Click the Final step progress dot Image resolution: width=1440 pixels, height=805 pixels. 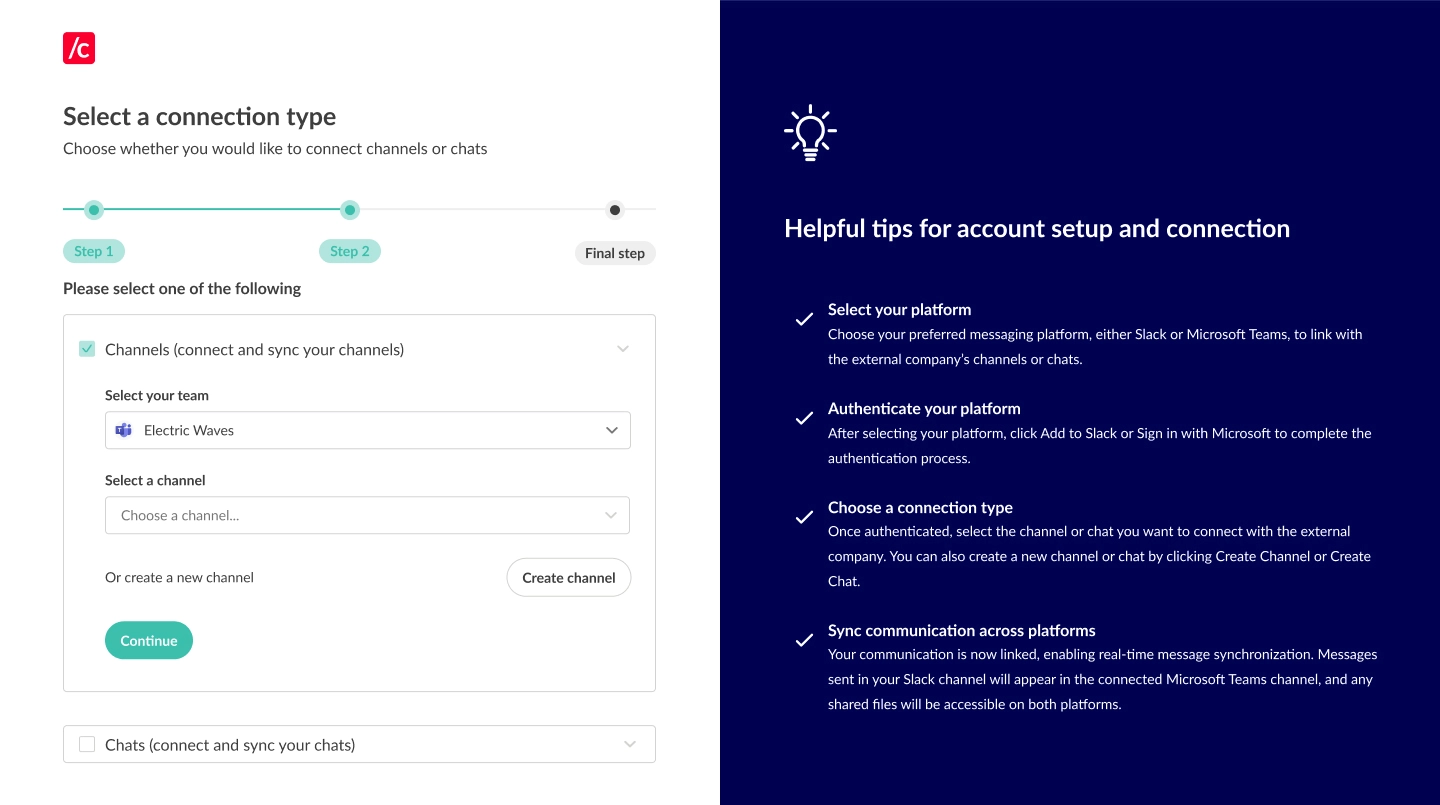(x=615, y=210)
